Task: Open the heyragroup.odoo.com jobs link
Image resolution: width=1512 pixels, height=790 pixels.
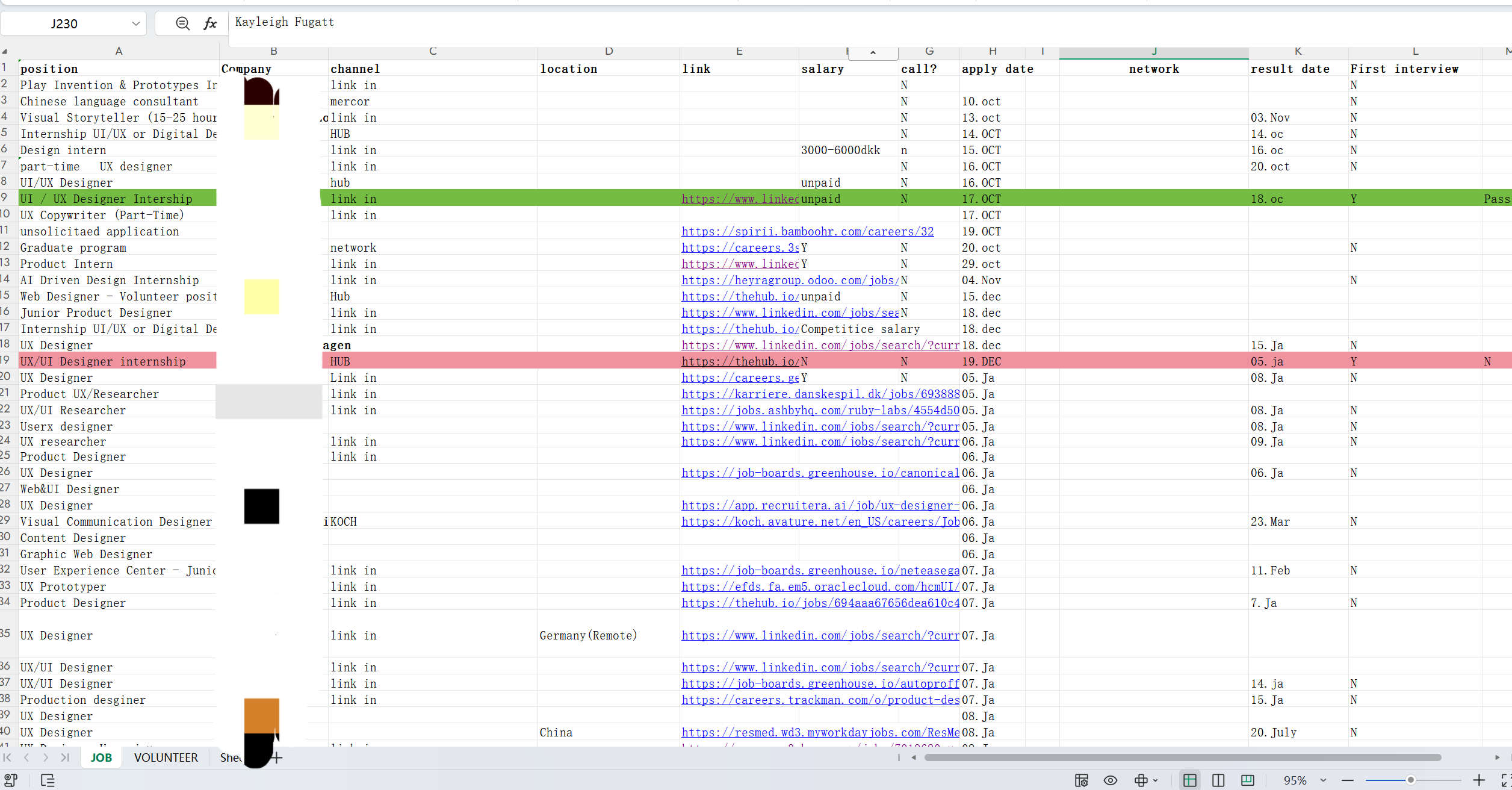Action: point(790,281)
